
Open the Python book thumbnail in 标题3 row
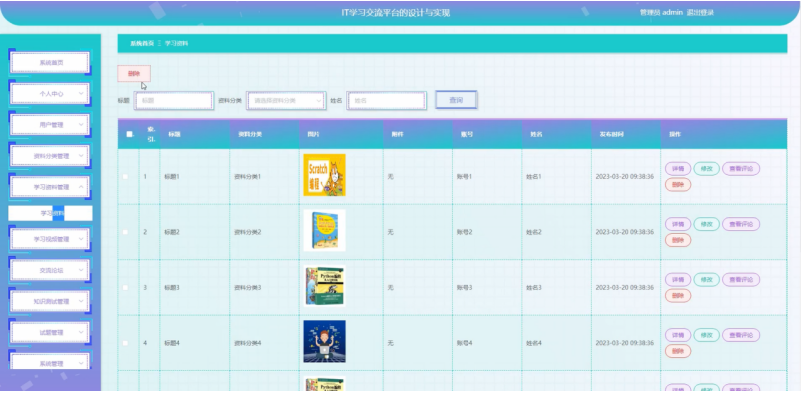pyautogui.click(x=324, y=286)
